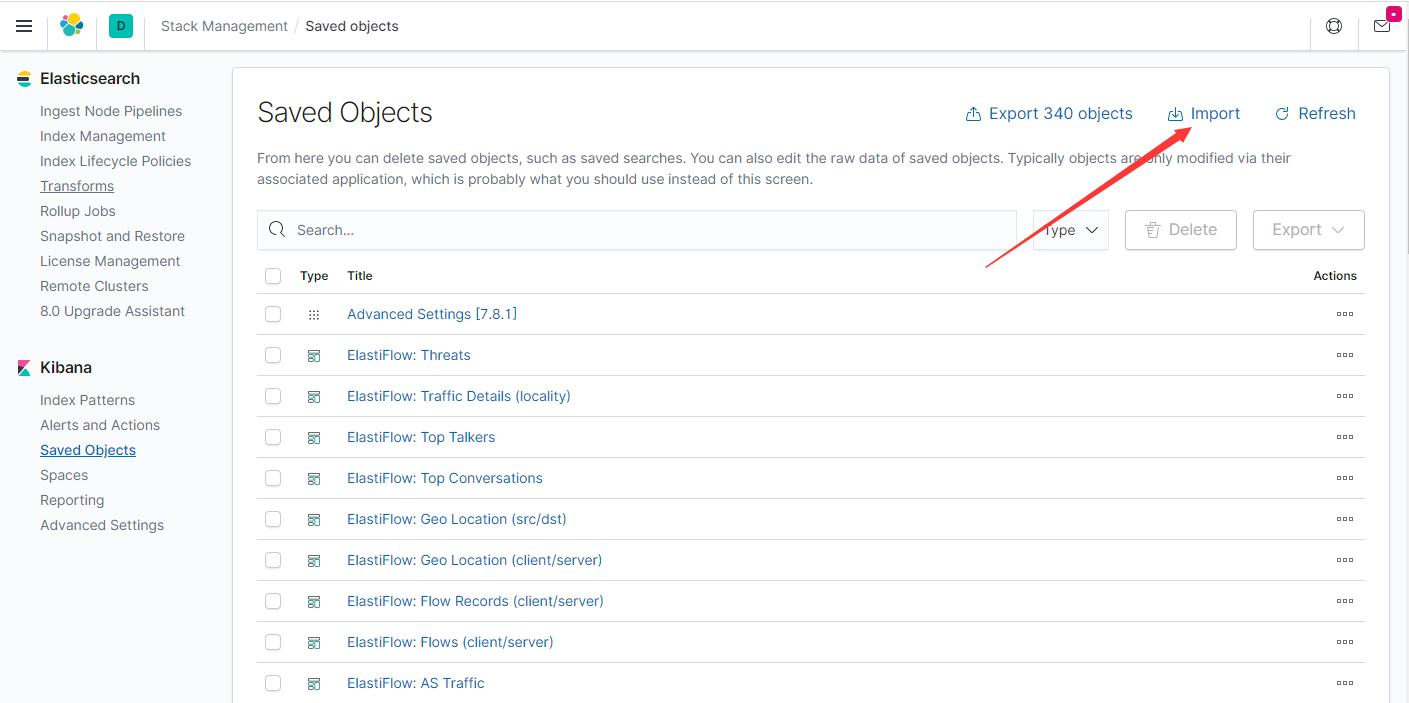Screen dimensions: 1409x703
Task: Open the help menu icon
Action: point(1334,26)
